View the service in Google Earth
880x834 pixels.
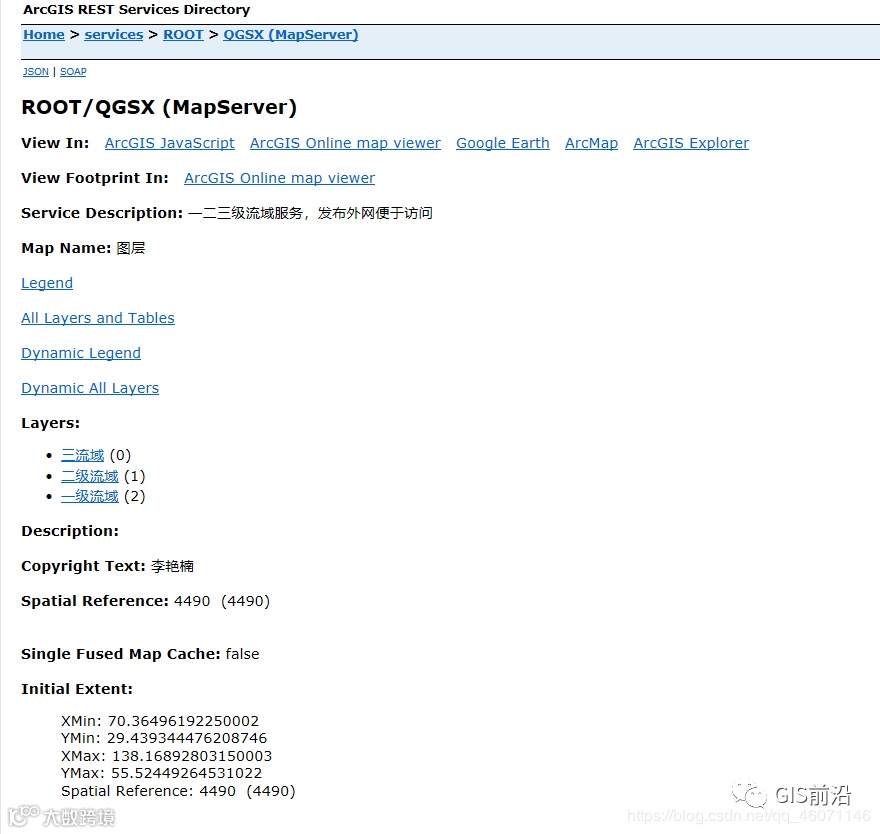[x=503, y=143]
